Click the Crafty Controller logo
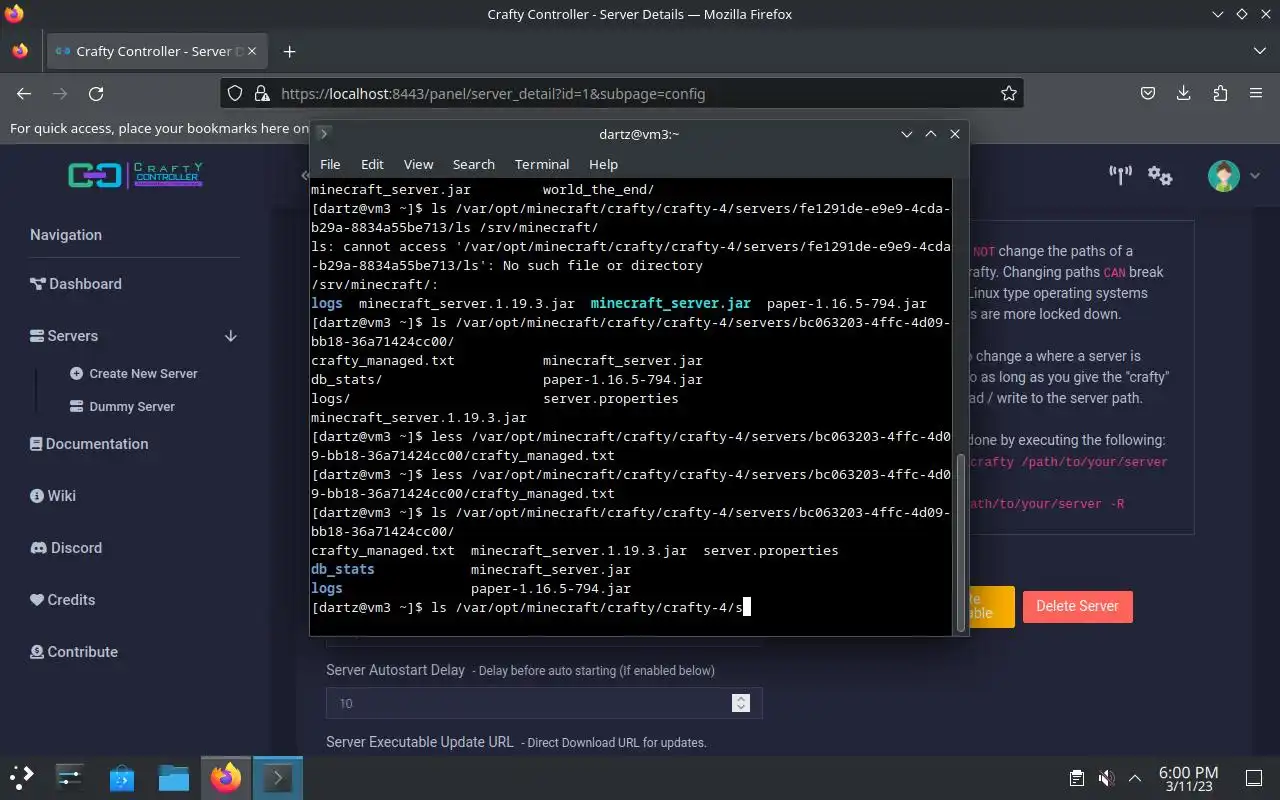 [135, 175]
